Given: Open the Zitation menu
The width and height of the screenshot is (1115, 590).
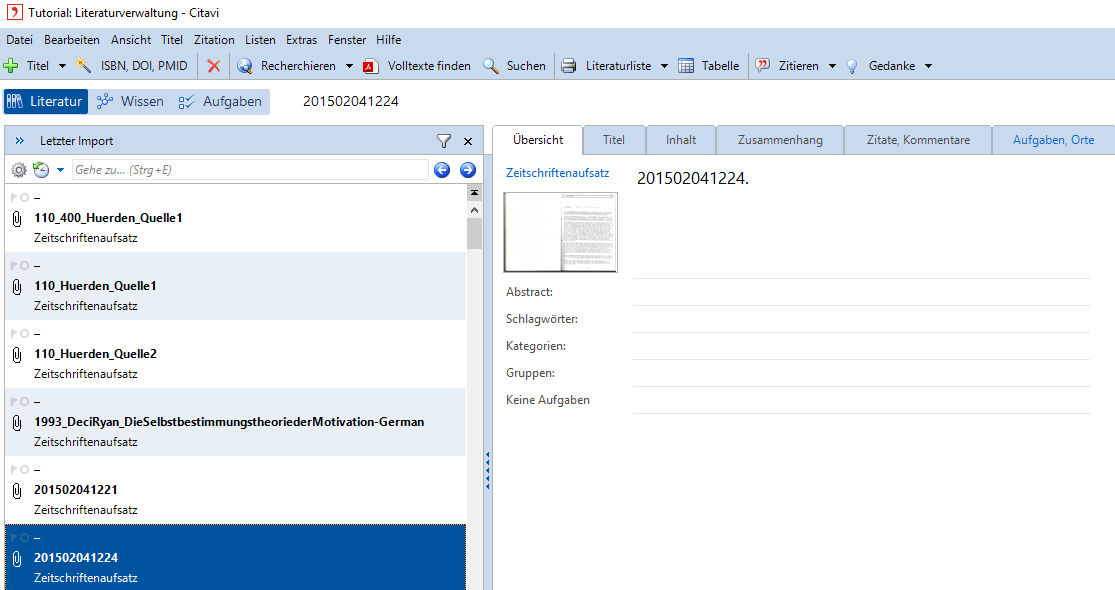Looking at the screenshot, I should pos(214,40).
